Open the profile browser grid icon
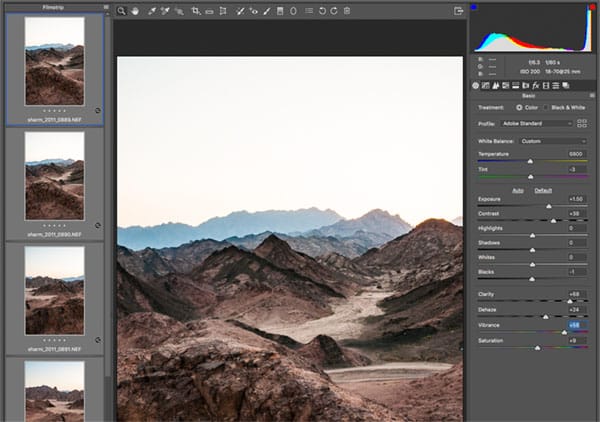The image size is (600, 422). (x=582, y=123)
